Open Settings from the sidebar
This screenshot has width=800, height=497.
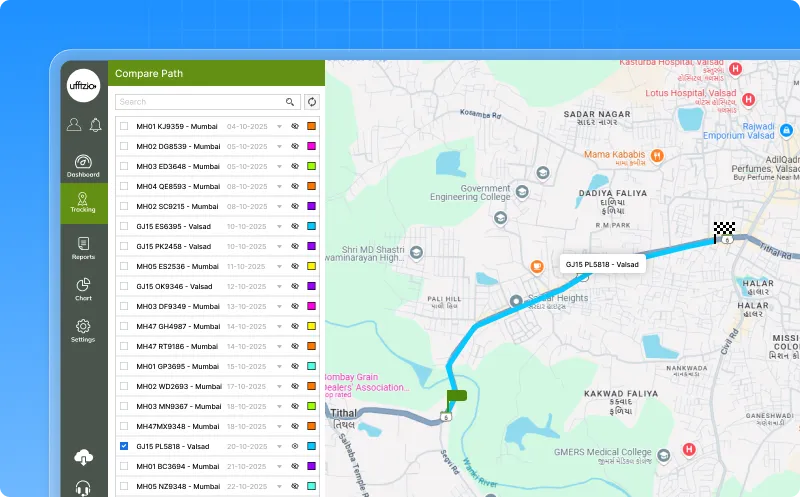[x=83, y=331]
